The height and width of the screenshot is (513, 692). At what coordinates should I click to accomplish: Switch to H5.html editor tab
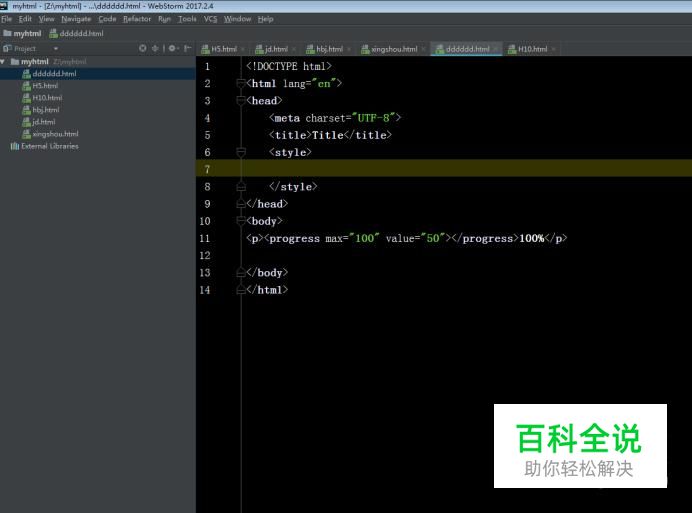[x=219, y=49]
